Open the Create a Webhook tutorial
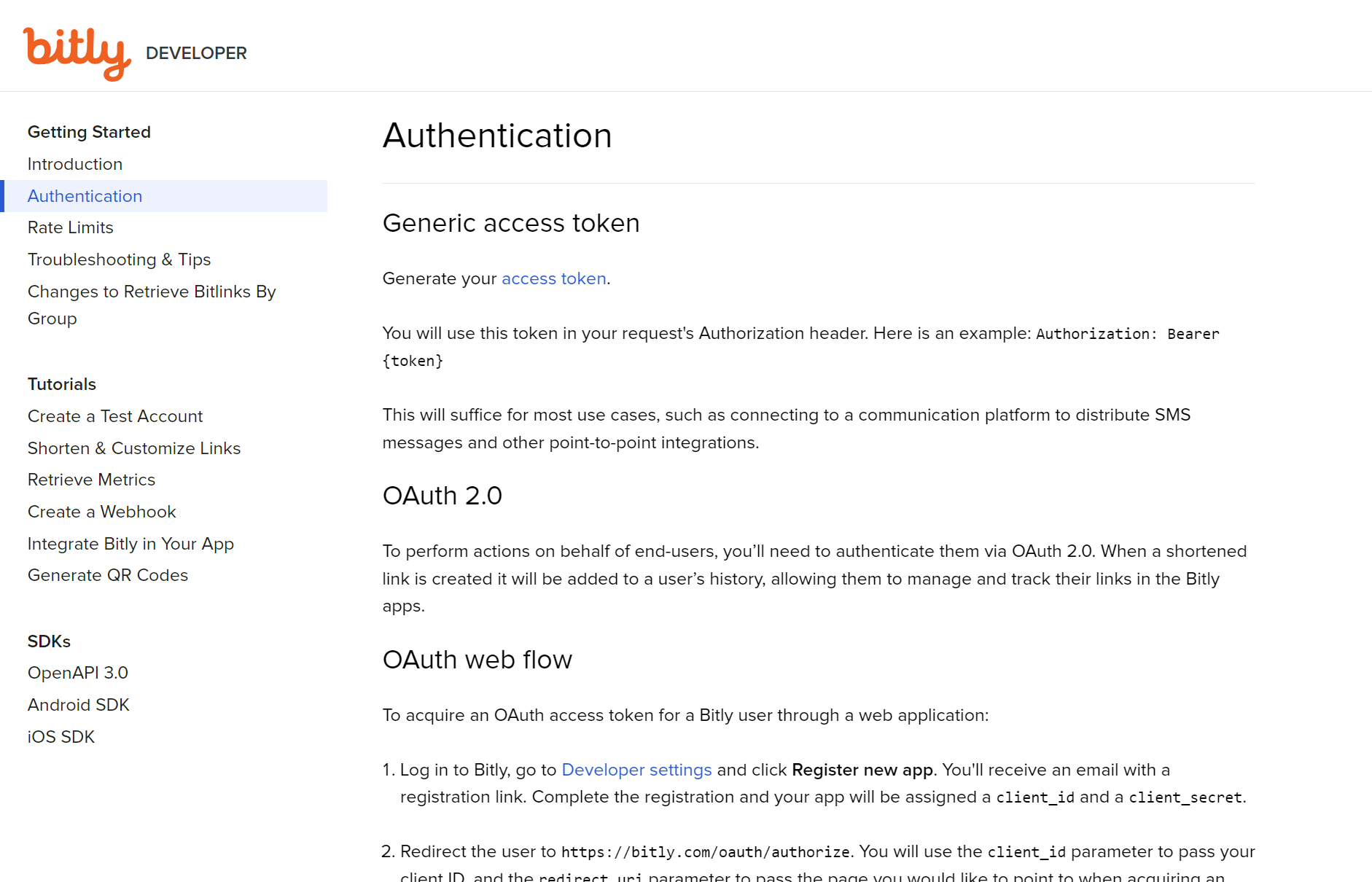This screenshot has width=1372, height=882. pyautogui.click(x=102, y=512)
